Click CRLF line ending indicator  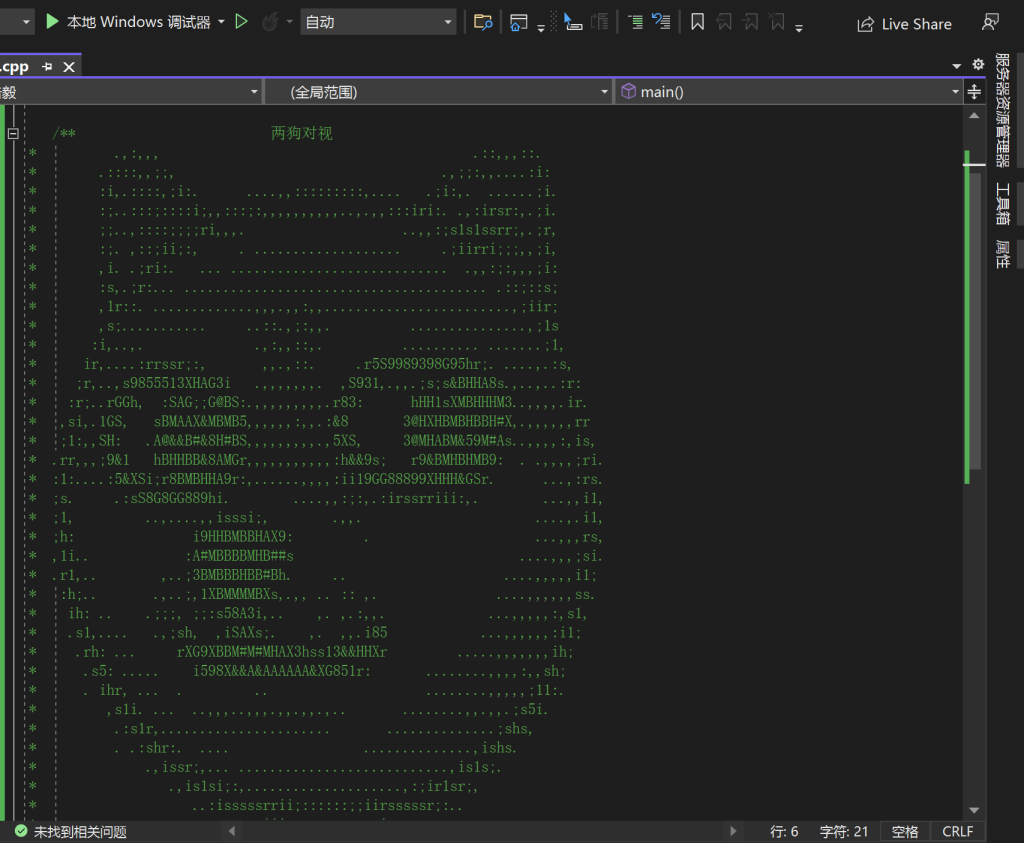pos(957,832)
